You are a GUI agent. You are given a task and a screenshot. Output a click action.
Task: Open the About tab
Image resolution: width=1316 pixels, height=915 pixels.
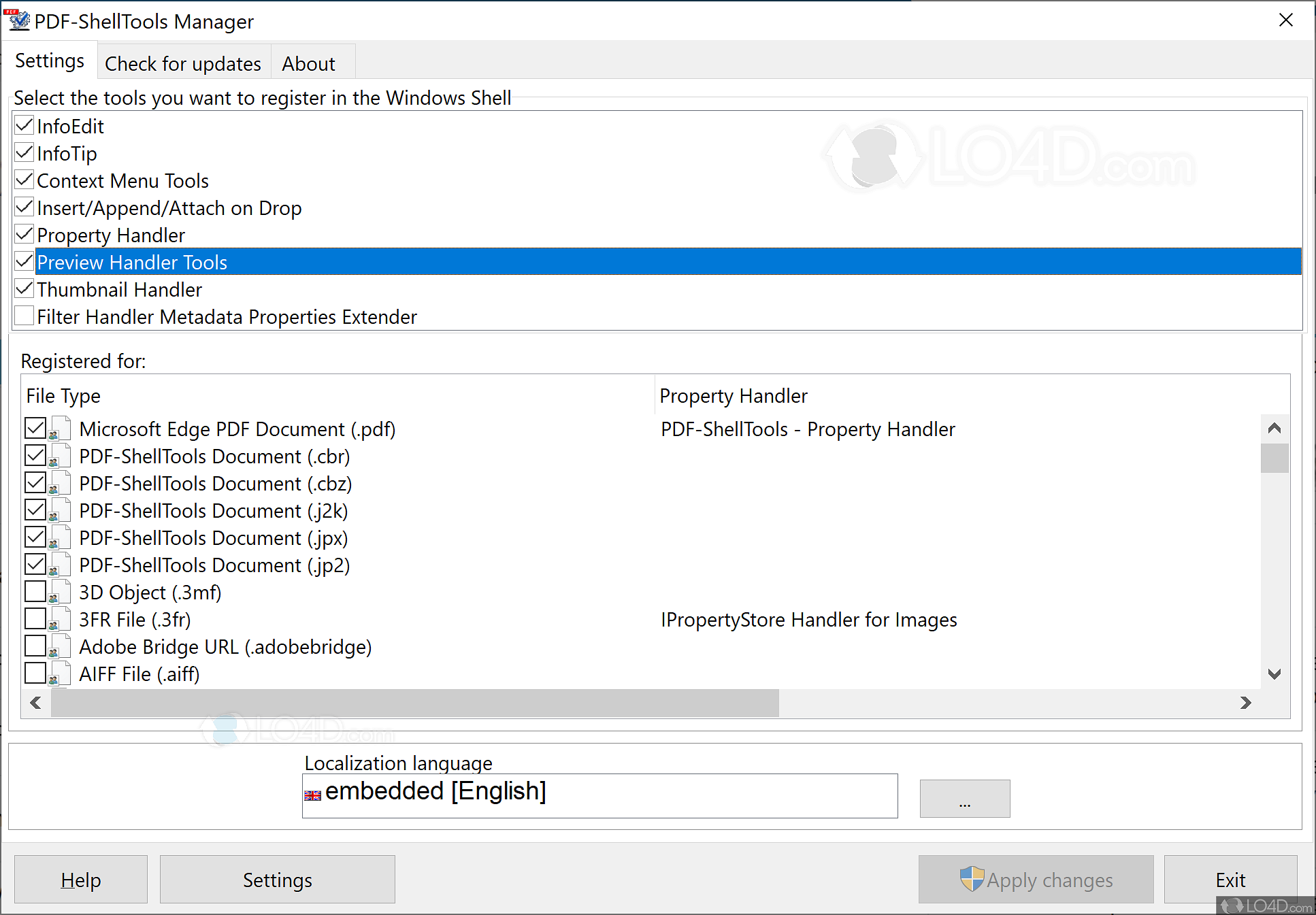[309, 63]
